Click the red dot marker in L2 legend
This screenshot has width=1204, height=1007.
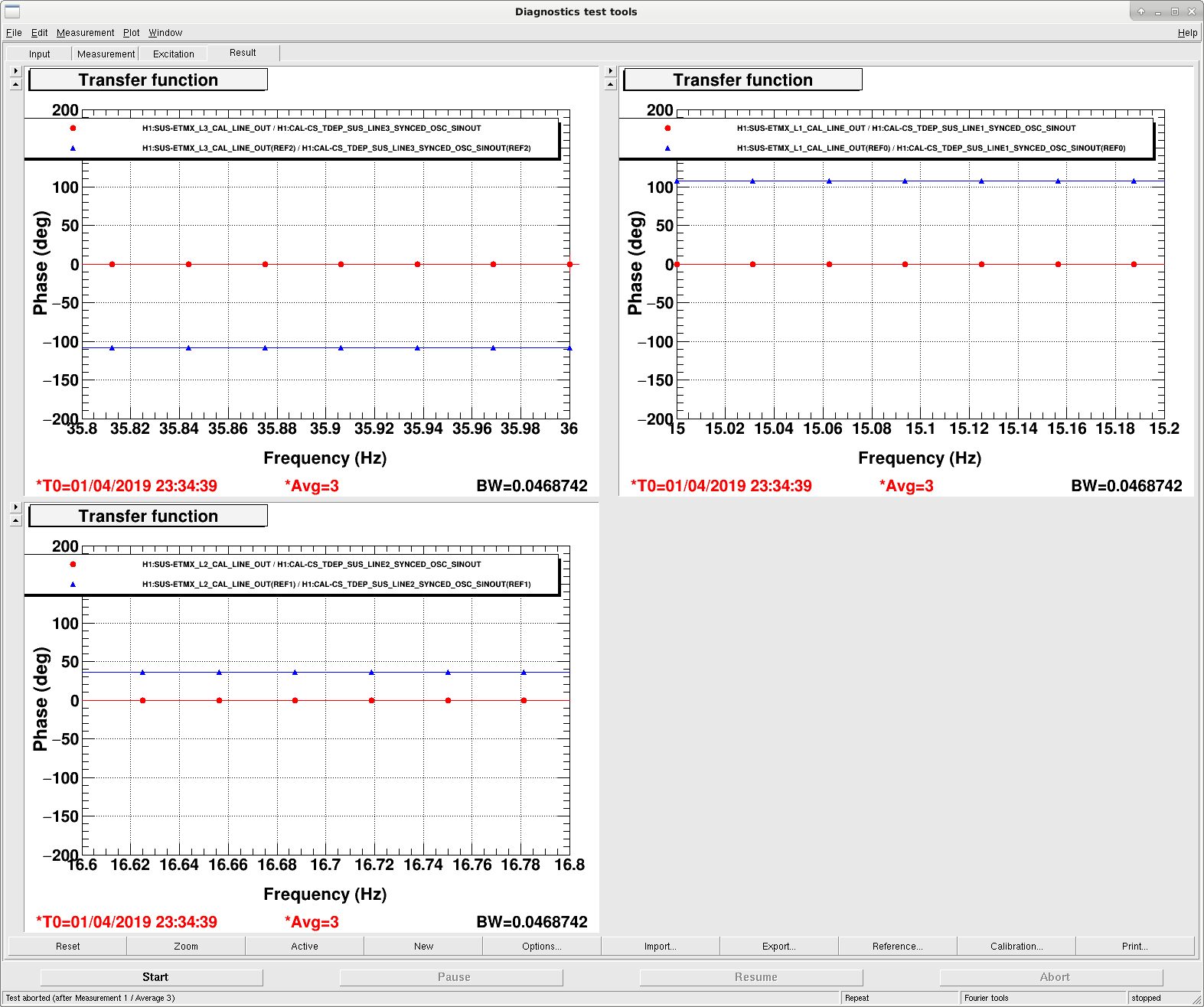(73, 565)
